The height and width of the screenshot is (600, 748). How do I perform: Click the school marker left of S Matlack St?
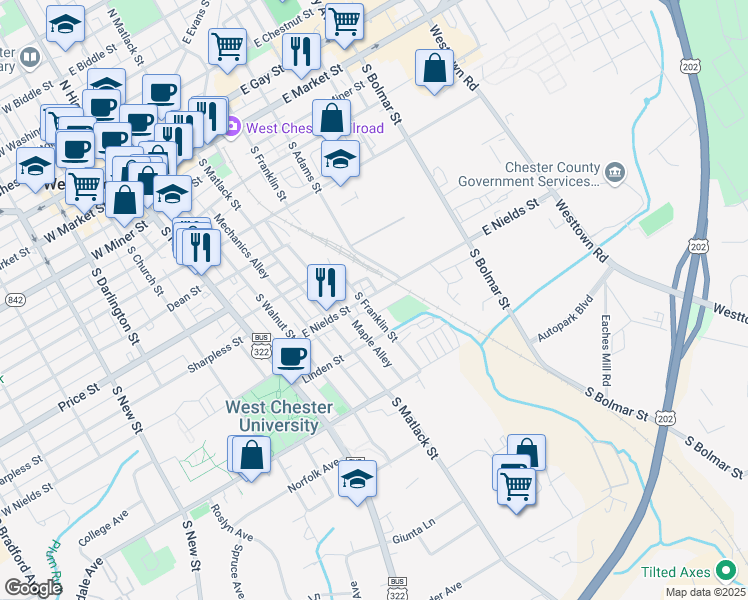(x=172, y=196)
